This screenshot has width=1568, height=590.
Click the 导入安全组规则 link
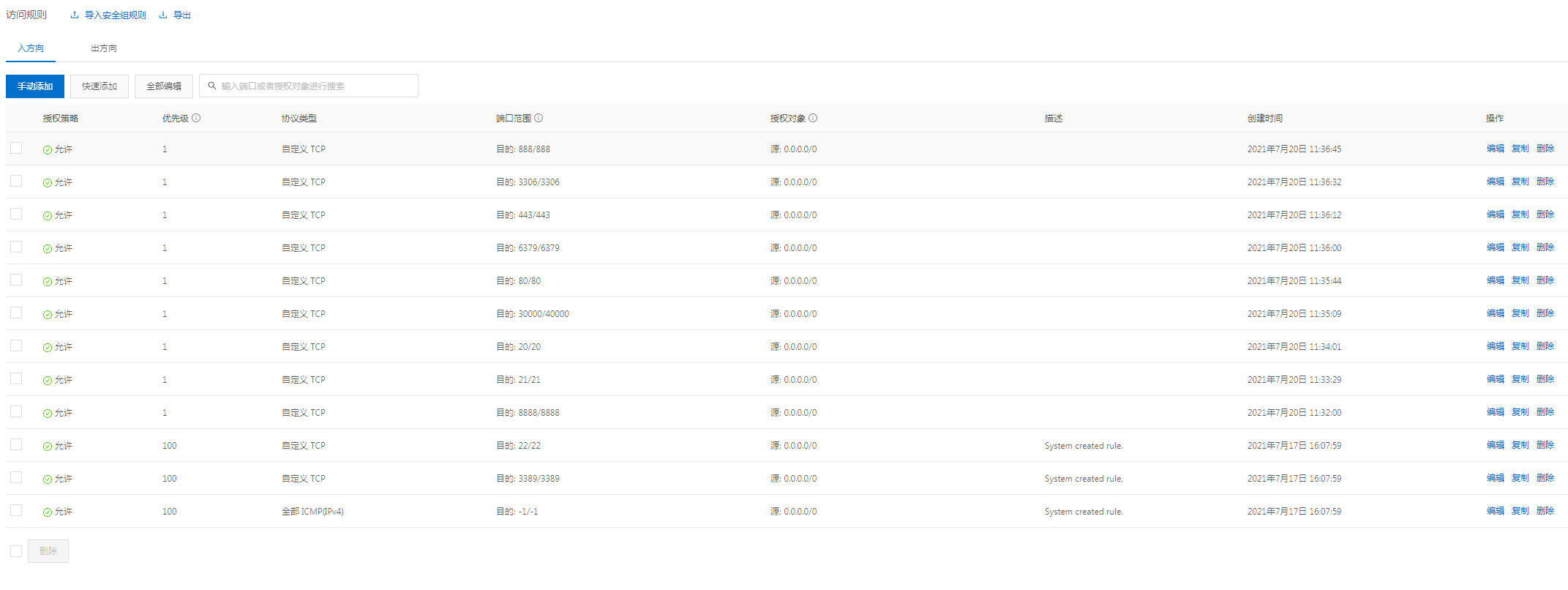[x=116, y=15]
